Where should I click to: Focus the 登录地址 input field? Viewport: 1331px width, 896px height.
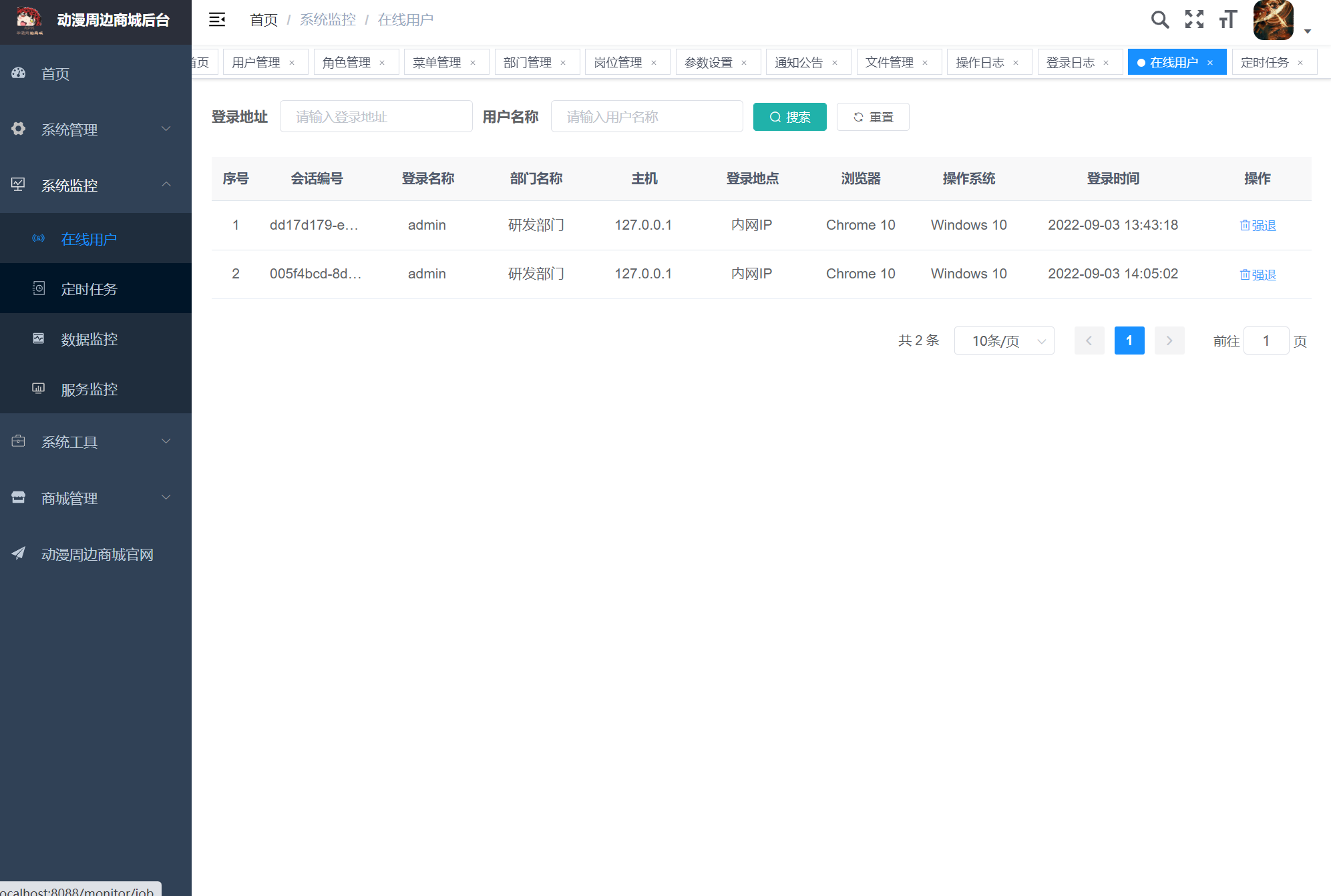click(376, 117)
